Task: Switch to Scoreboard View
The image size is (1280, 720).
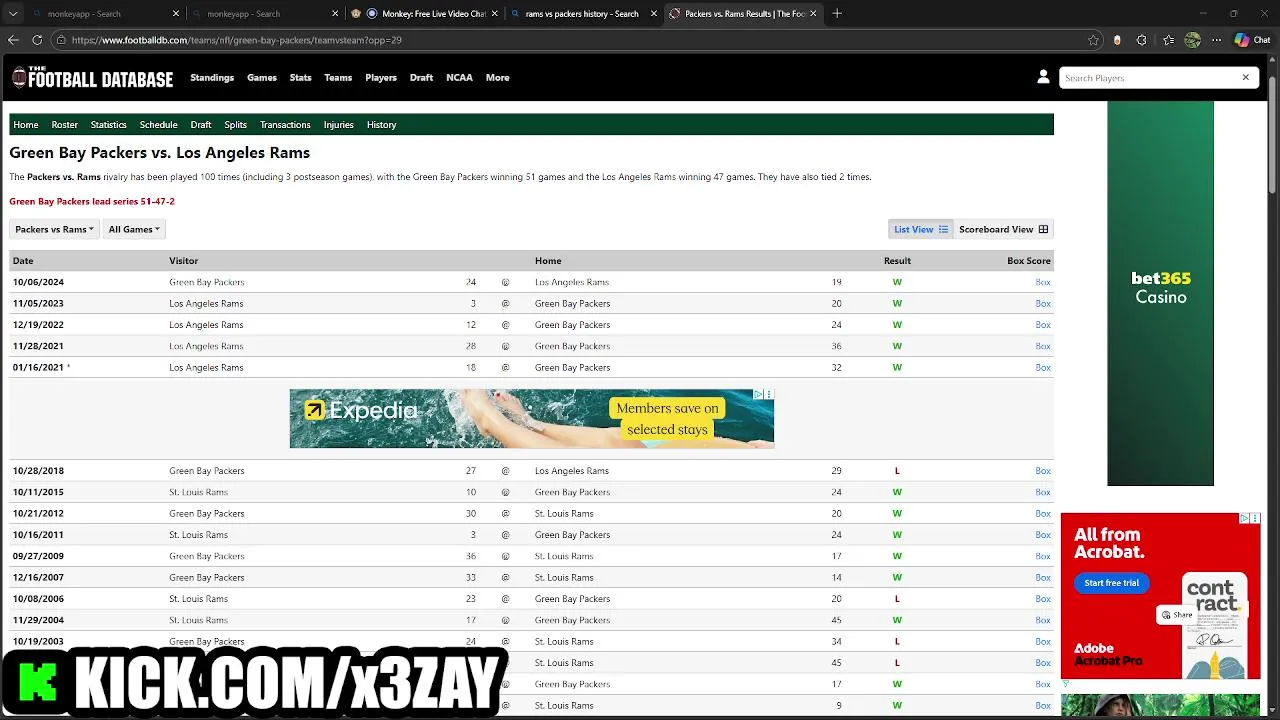Action: tap(1003, 229)
